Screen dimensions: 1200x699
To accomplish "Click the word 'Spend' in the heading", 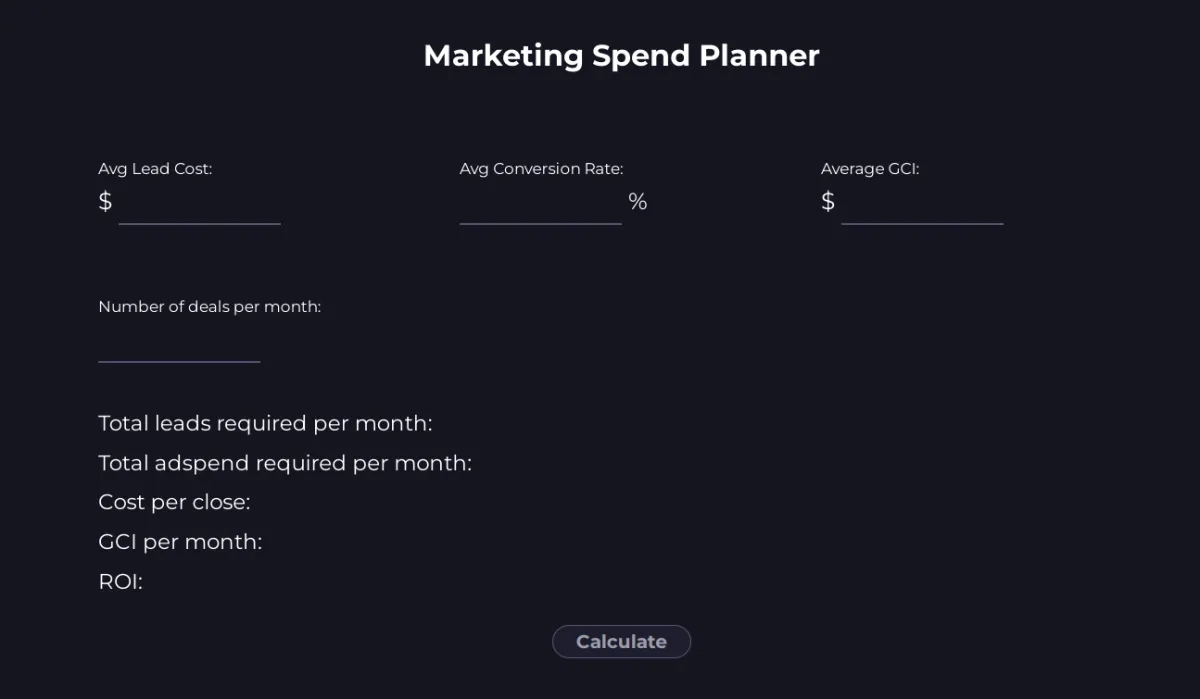I will [641, 56].
